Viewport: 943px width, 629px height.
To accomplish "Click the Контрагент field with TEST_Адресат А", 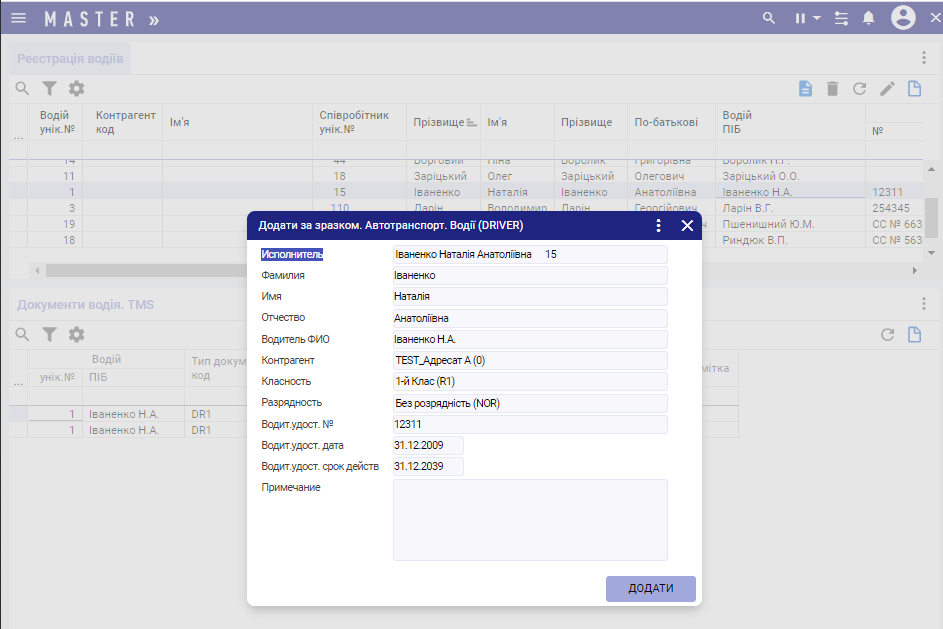I will tap(530, 361).
